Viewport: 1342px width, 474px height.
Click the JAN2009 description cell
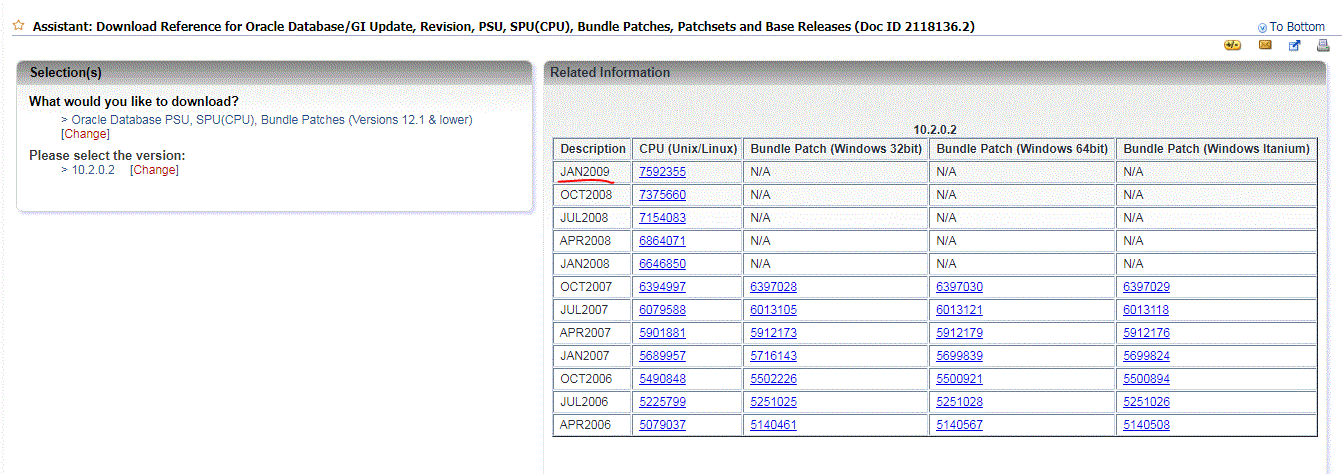coord(593,172)
